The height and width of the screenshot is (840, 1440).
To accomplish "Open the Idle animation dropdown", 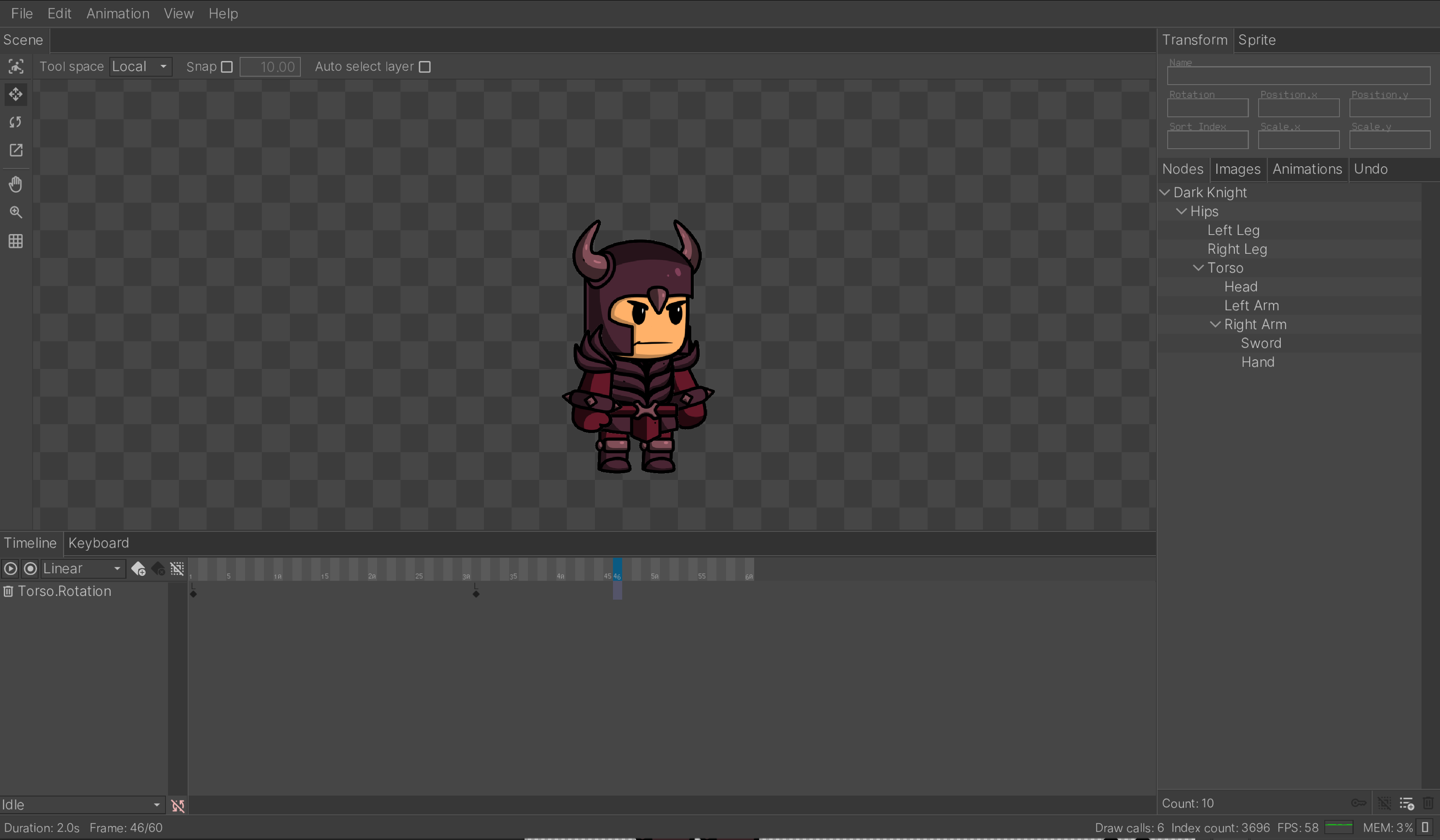I will coord(82,805).
